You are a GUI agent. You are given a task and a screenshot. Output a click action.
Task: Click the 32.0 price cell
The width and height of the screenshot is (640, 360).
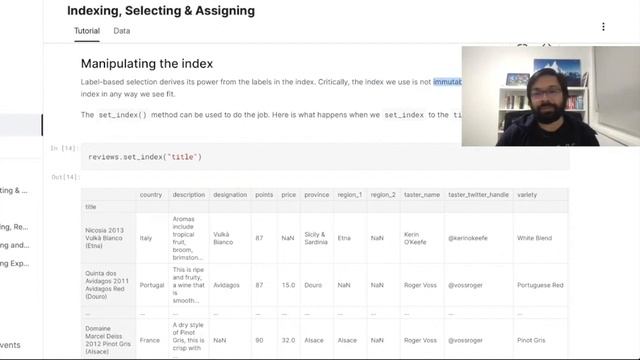click(x=288, y=340)
